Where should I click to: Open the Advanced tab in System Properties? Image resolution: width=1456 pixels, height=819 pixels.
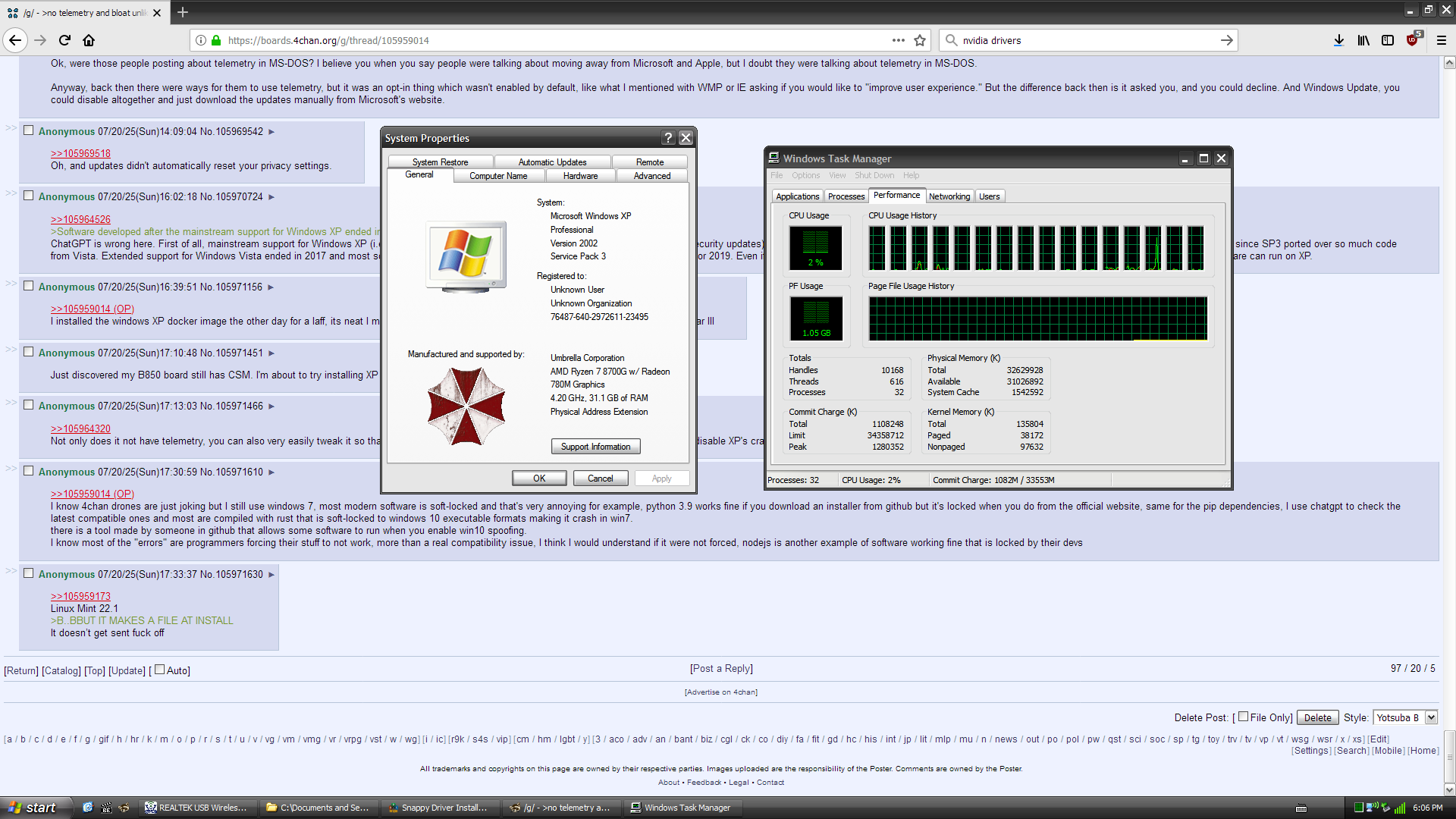652,176
